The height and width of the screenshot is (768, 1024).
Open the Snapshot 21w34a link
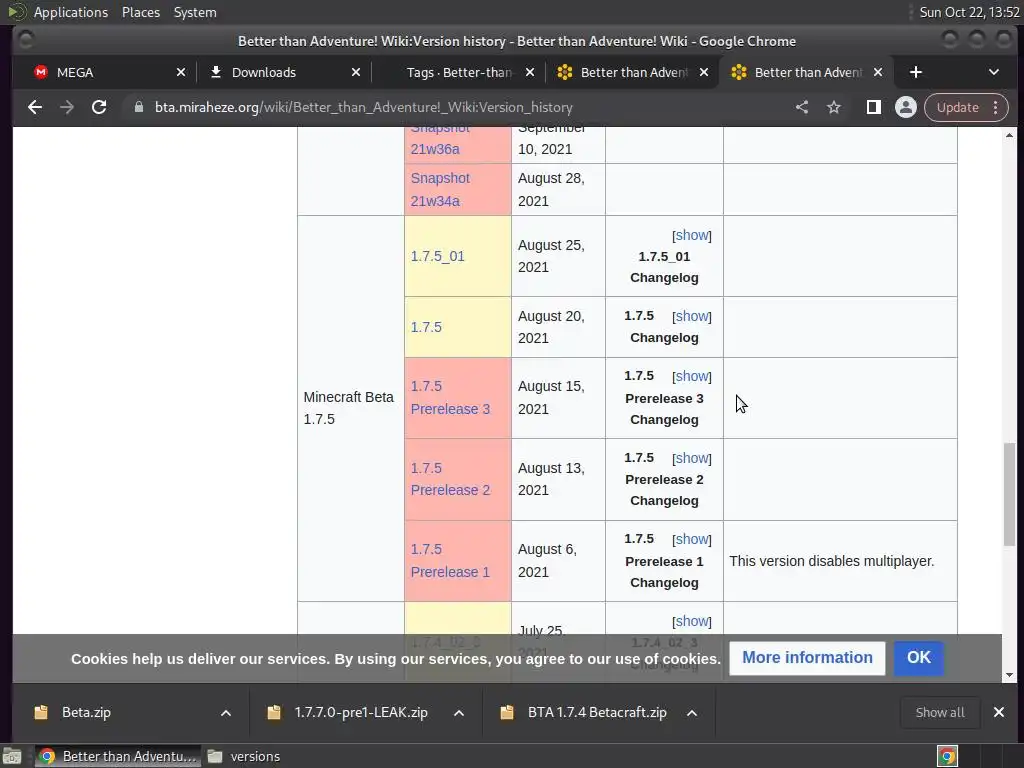click(x=440, y=189)
